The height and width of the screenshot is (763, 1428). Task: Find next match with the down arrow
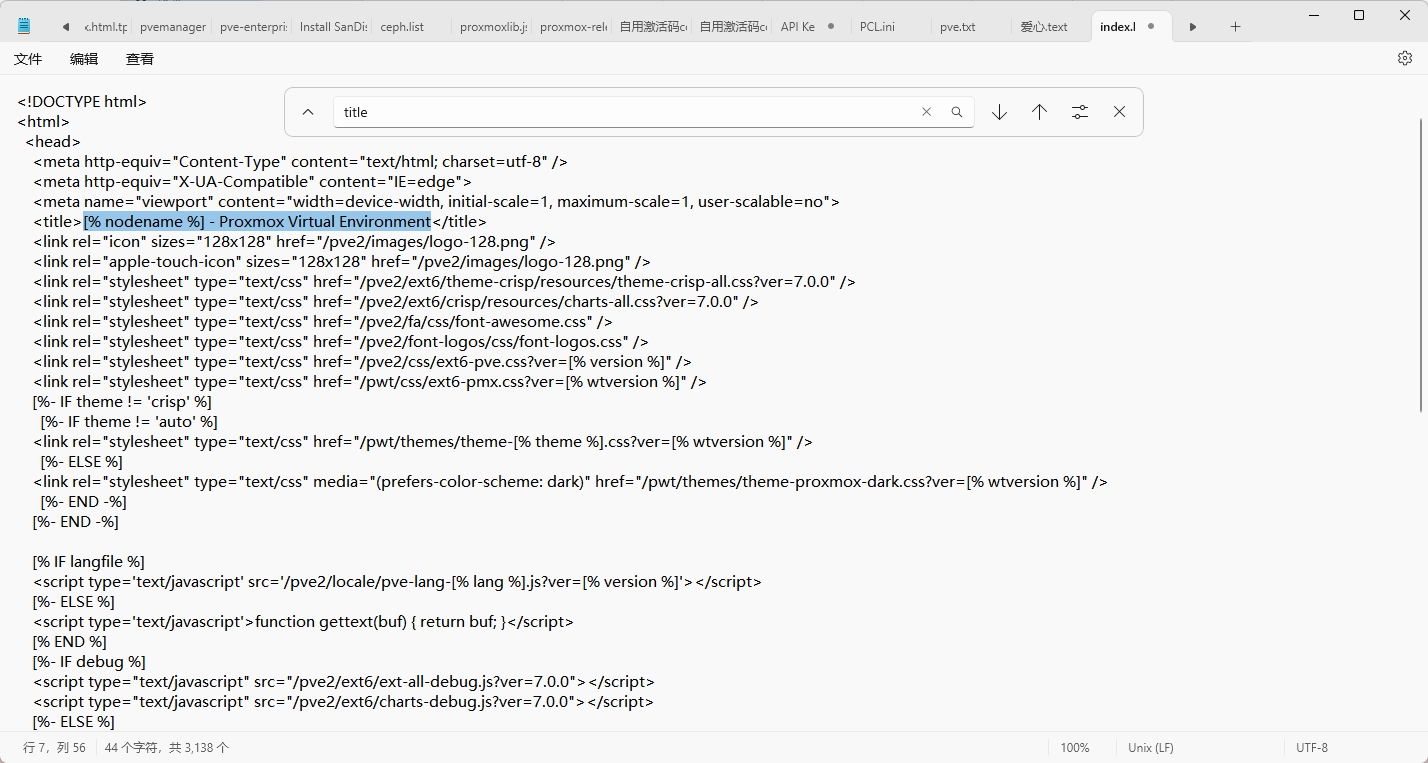pos(999,112)
